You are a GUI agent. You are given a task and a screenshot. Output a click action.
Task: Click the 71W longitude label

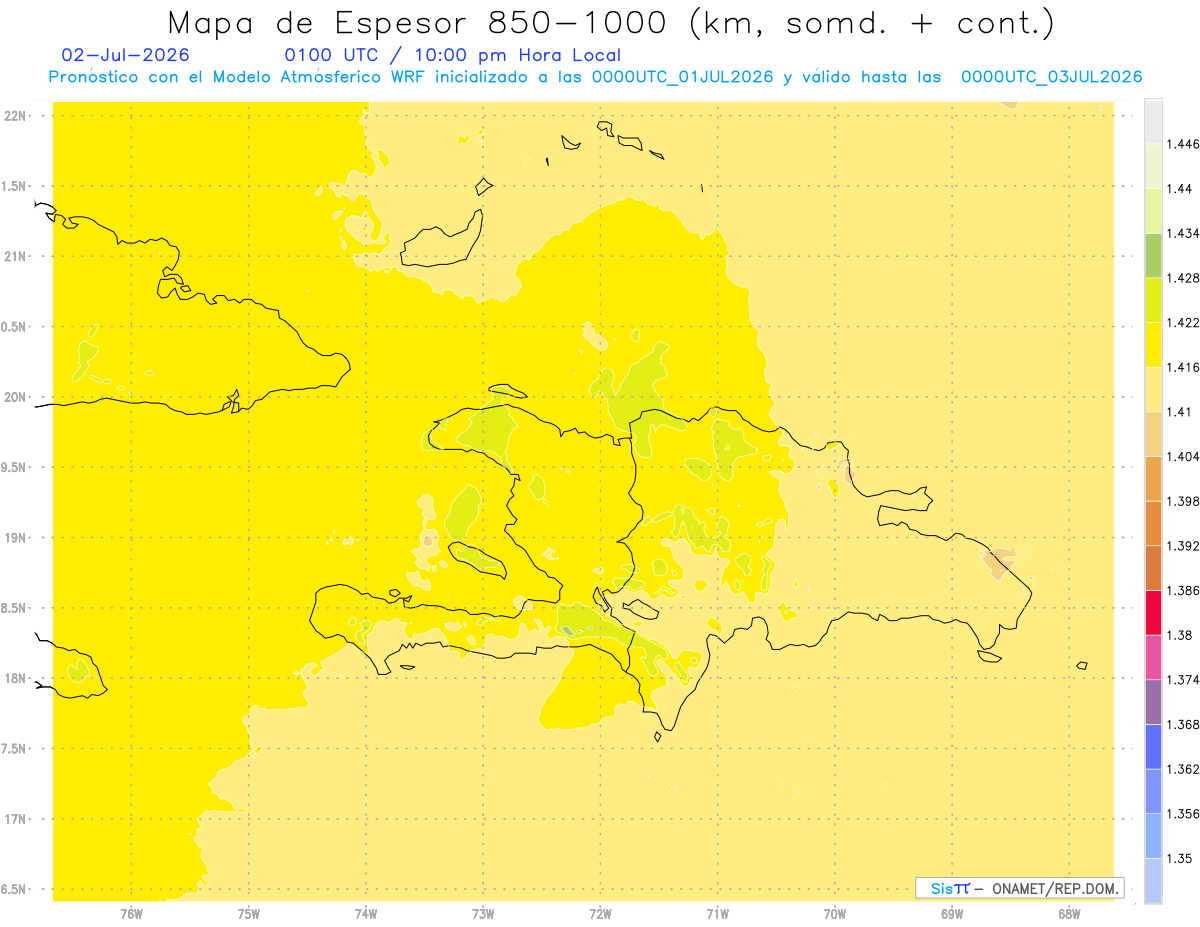(x=717, y=914)
